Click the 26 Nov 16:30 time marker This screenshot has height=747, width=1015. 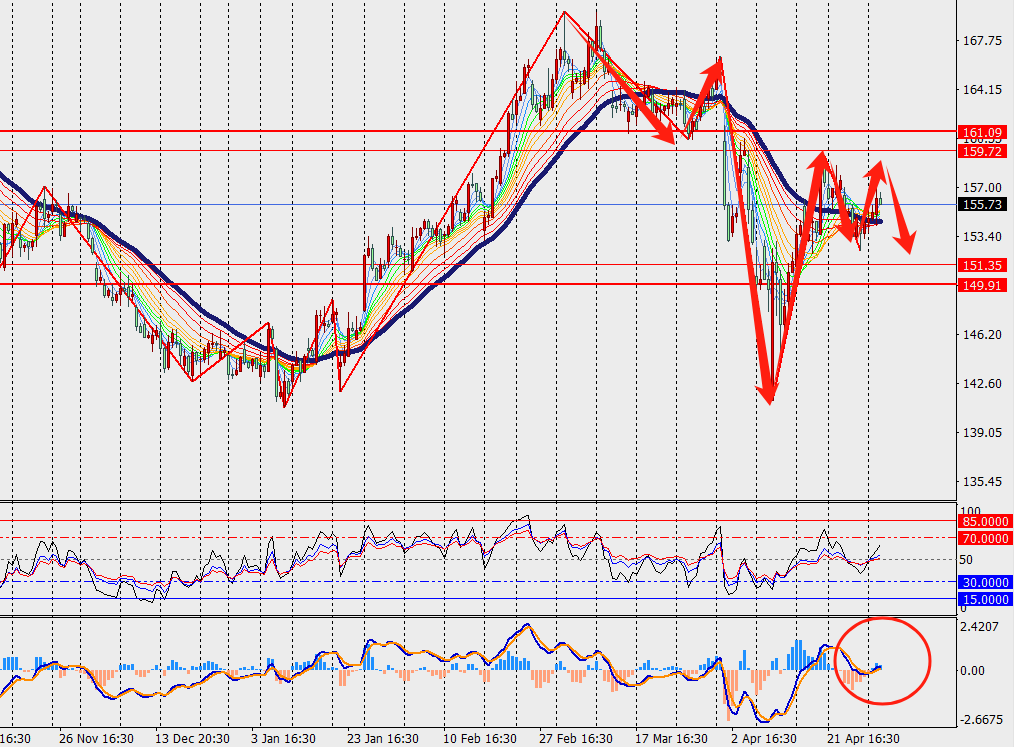pos(96,738)
